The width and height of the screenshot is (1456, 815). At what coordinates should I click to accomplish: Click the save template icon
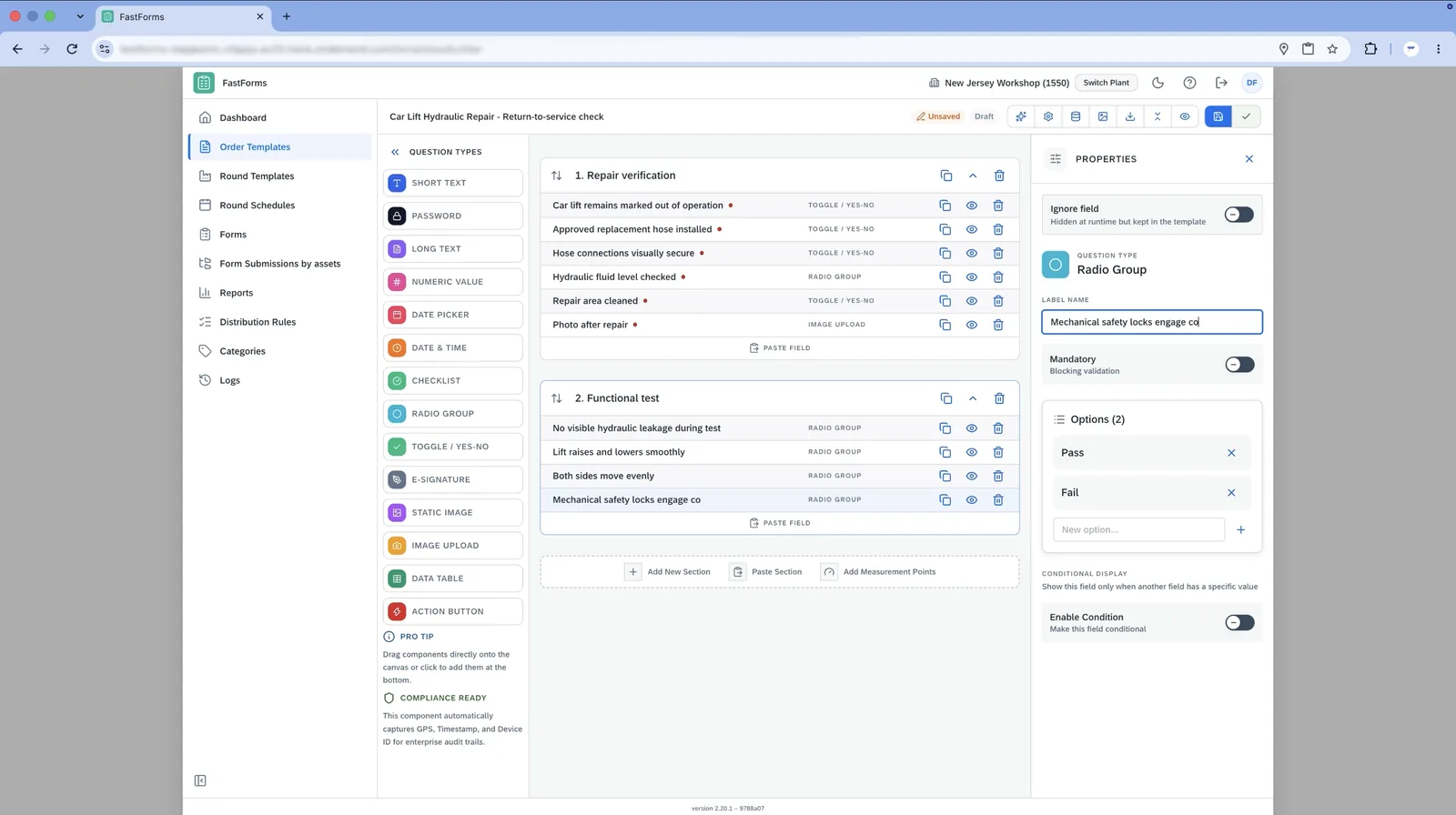(1218, 116)
